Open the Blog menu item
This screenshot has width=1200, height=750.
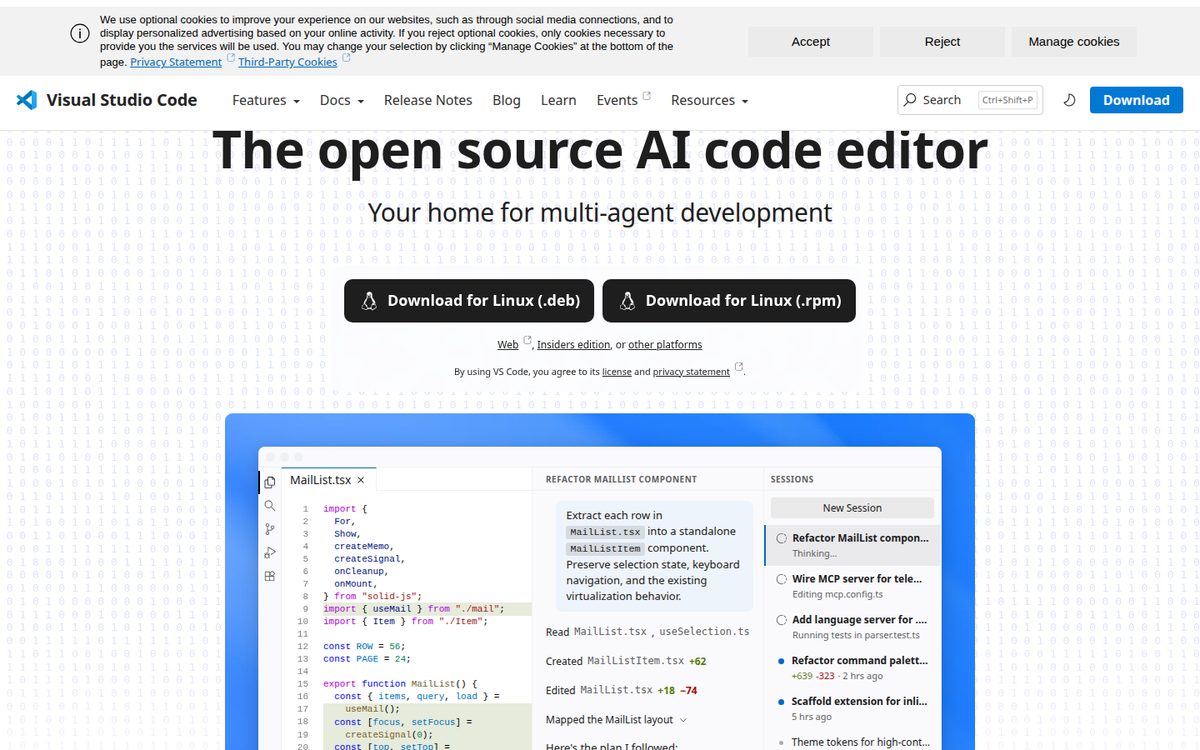[507, 100]
